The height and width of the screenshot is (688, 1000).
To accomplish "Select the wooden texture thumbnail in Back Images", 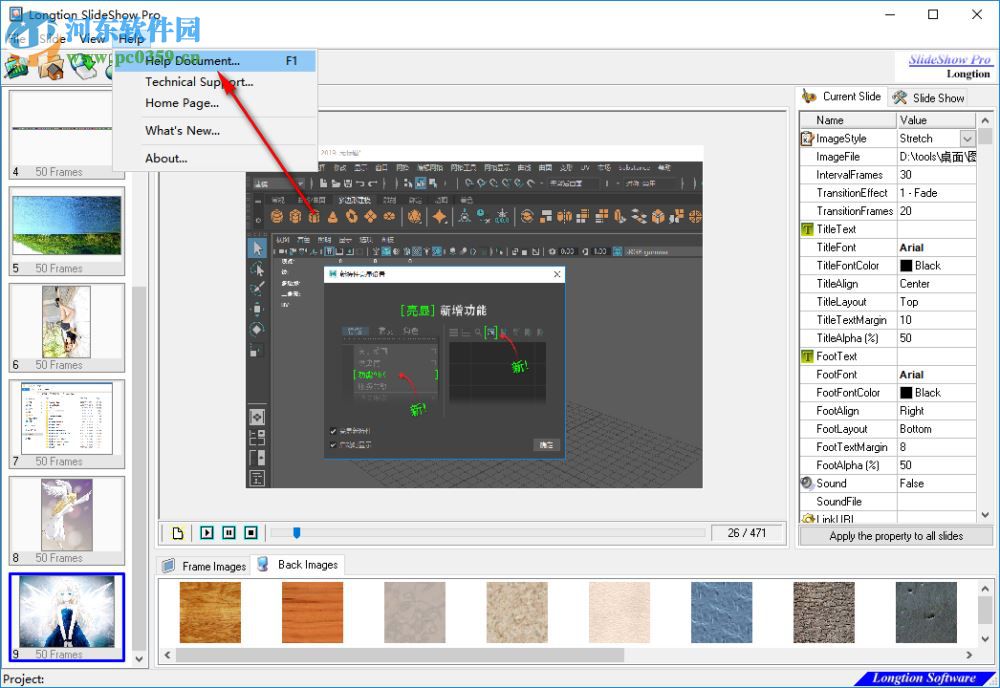I will (x=210, y=611).
